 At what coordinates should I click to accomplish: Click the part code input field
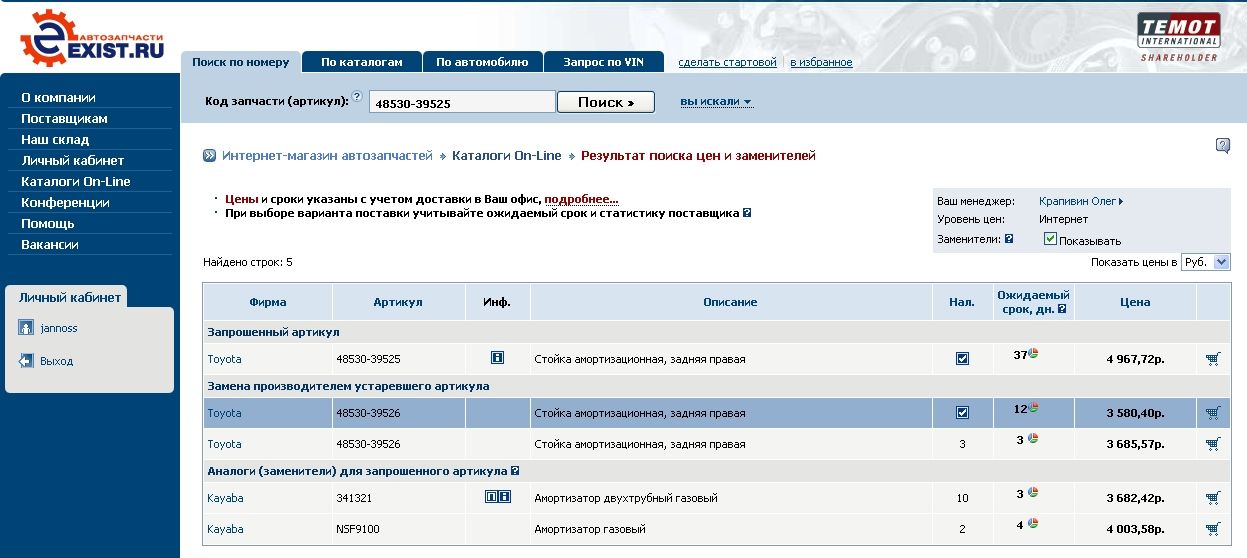[x=461, y=103]
